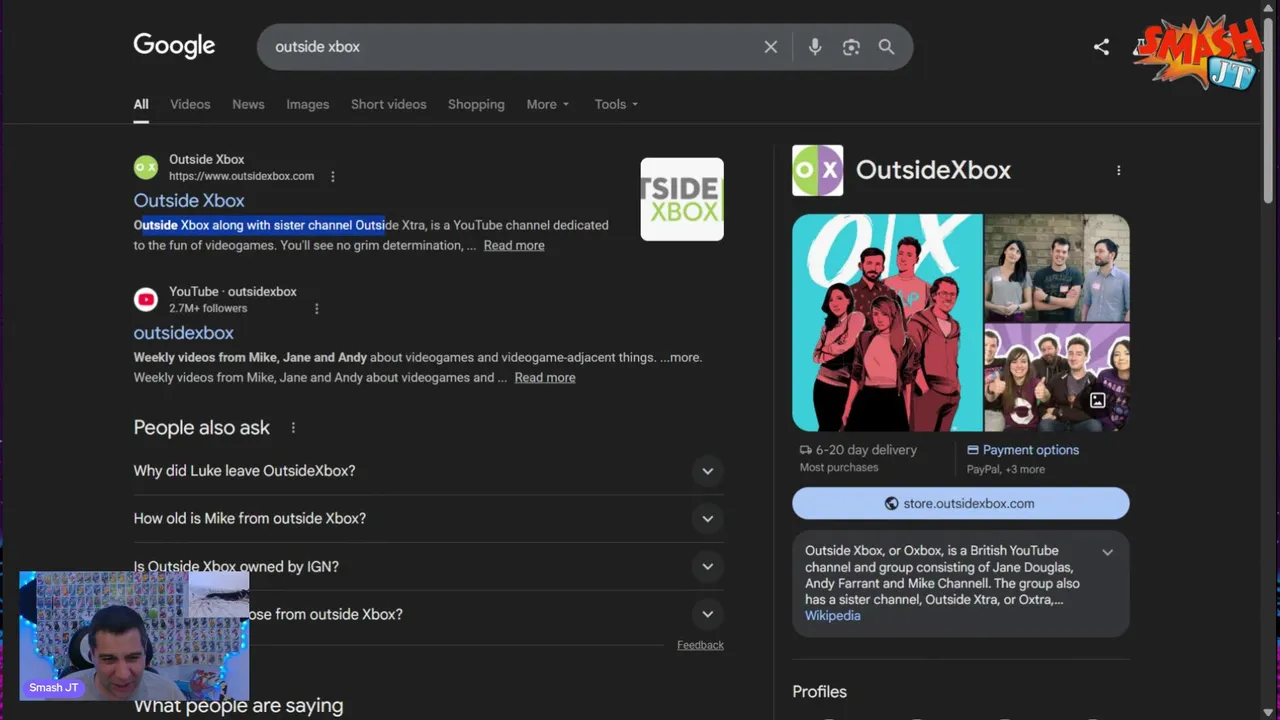
Task: Click the magnifier search icon
Action: (x=887, y=47)
